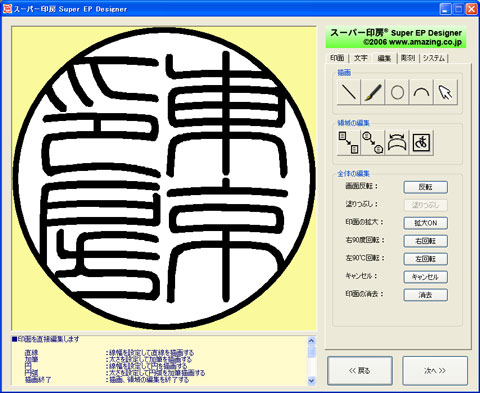Image resolution: width=480 pixels, height=393 pixels.
Task: Select the straight line drawing tool
Action: (x=349, y=92)
